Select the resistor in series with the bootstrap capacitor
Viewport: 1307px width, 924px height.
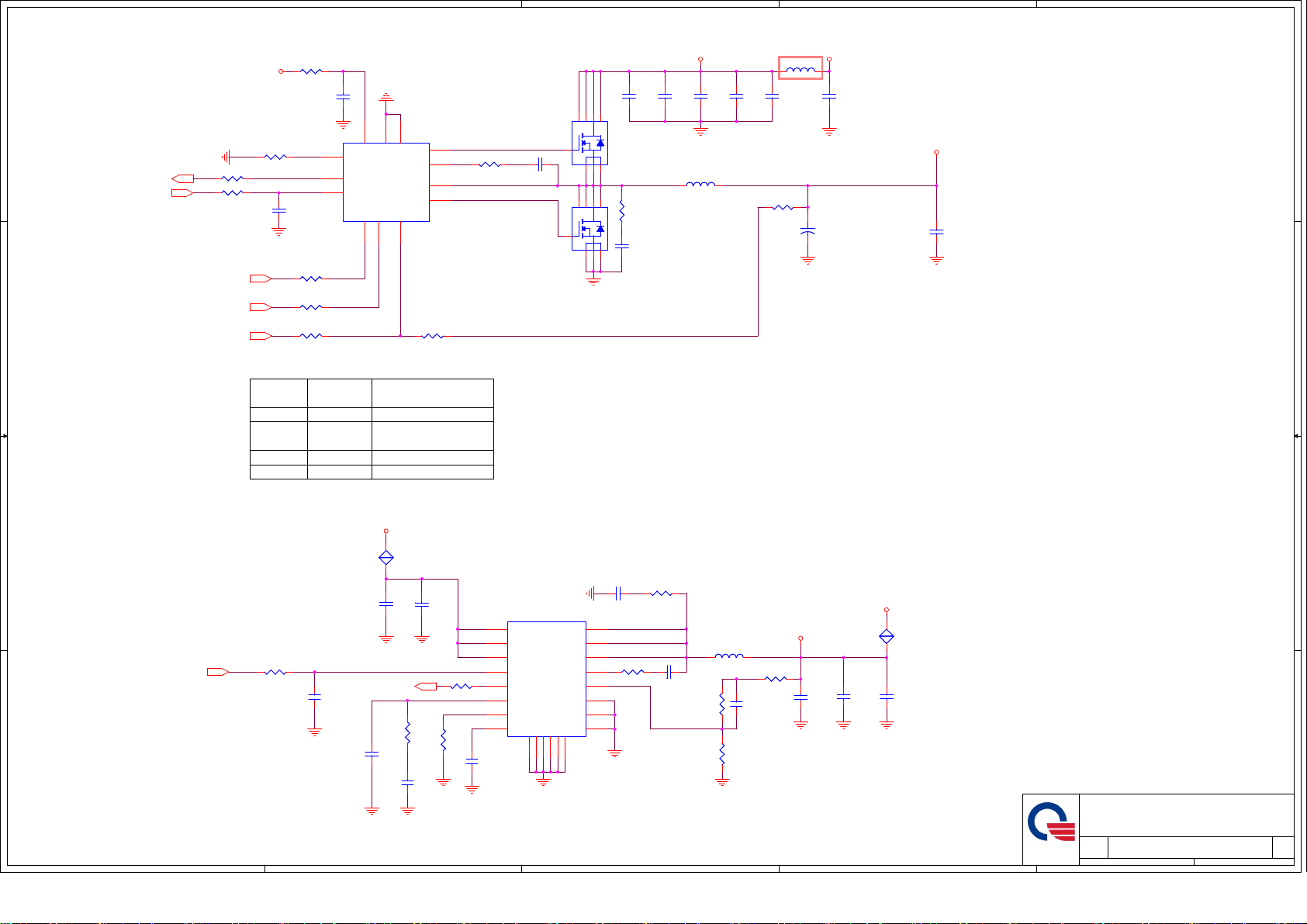(489, 164)
